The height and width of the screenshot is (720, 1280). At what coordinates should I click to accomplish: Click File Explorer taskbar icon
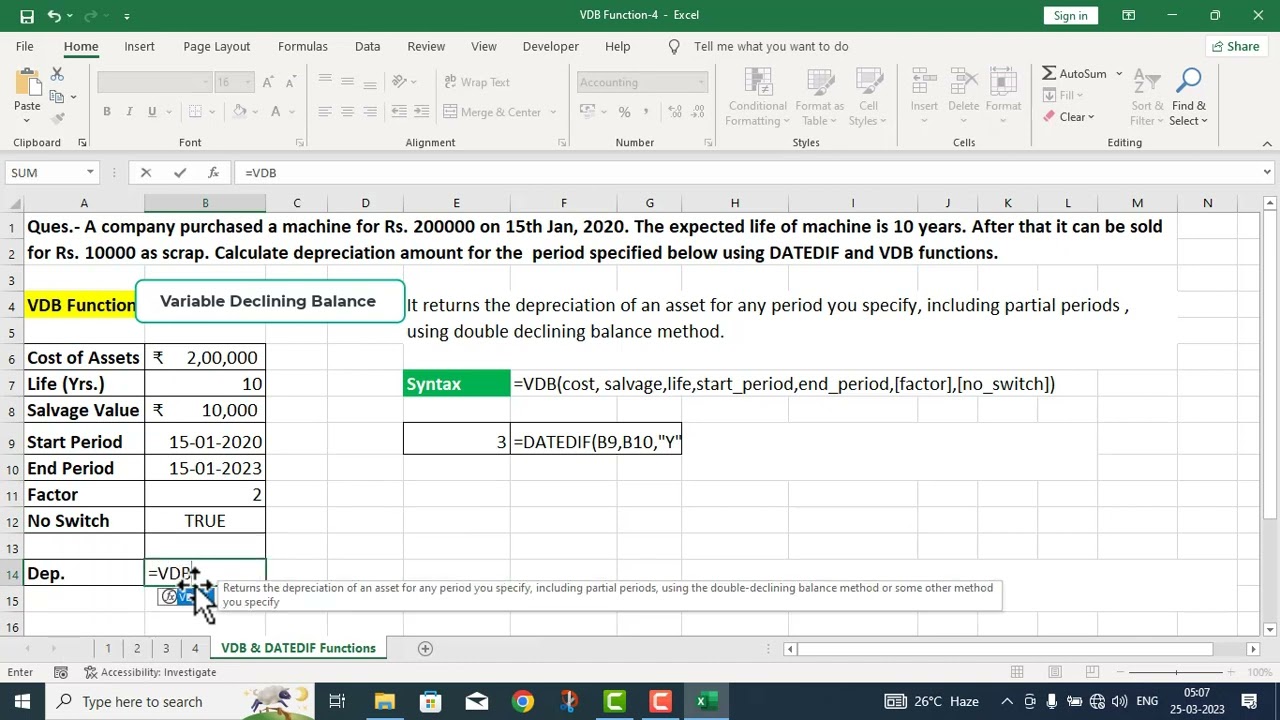385,701
